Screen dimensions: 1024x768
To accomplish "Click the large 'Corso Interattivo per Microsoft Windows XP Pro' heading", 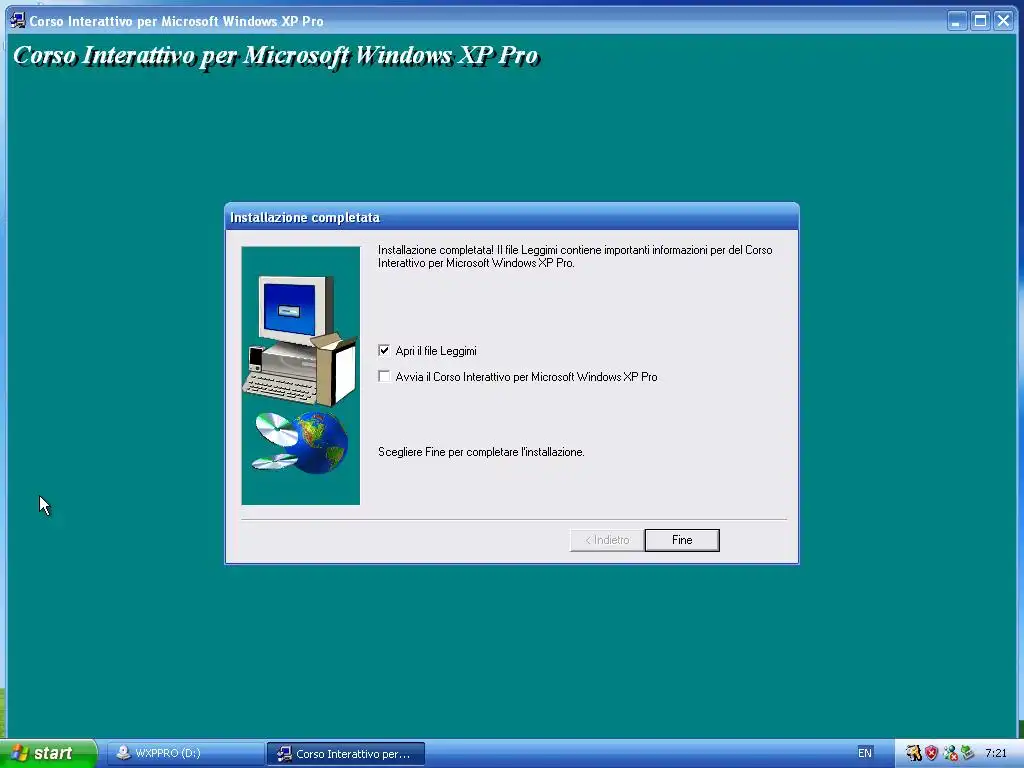I will [276, 56].
